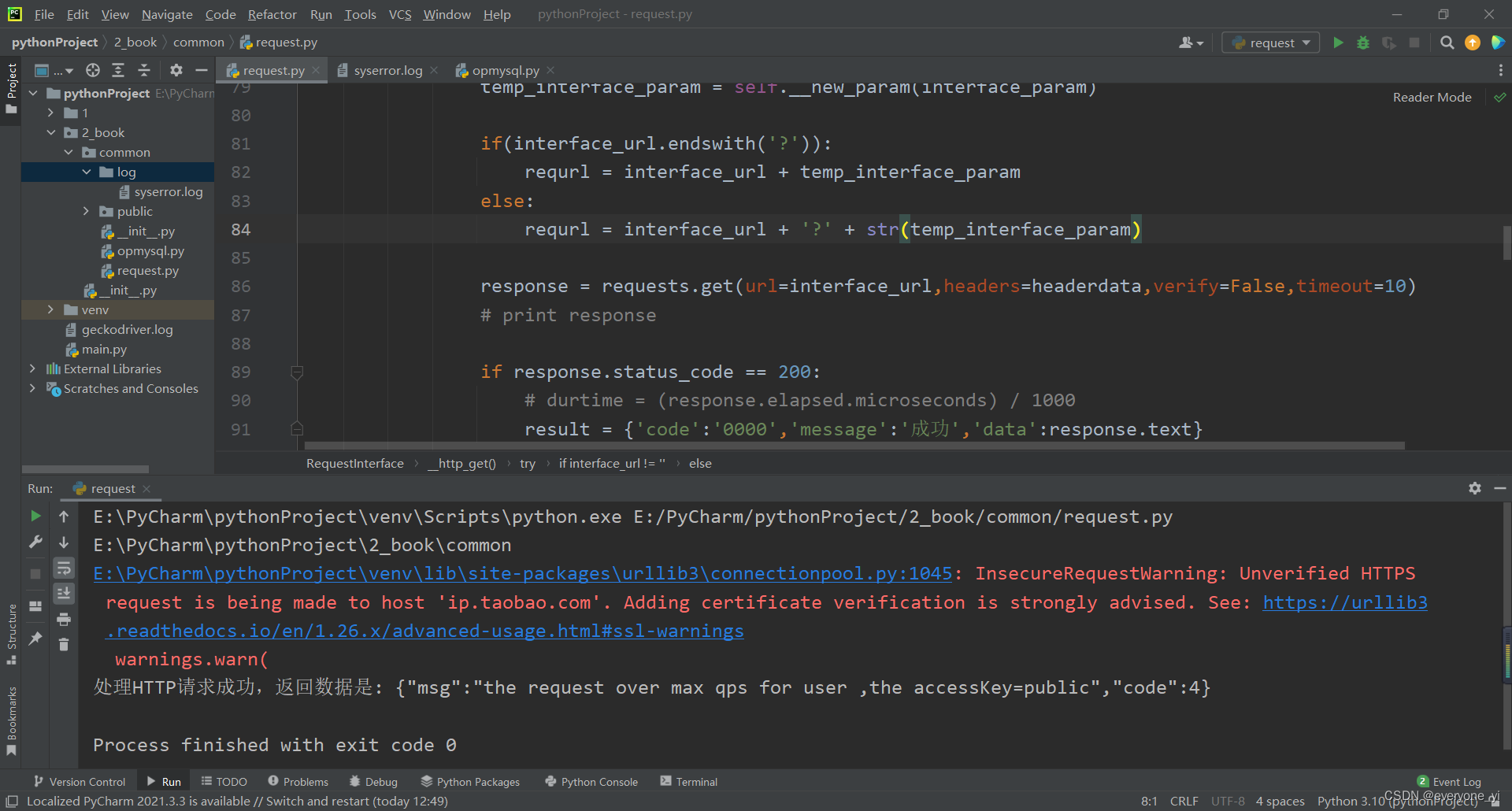Open the Problems tool window
Screen dimensions: 1512x811
pyautogui.click(x=298, y=781)
